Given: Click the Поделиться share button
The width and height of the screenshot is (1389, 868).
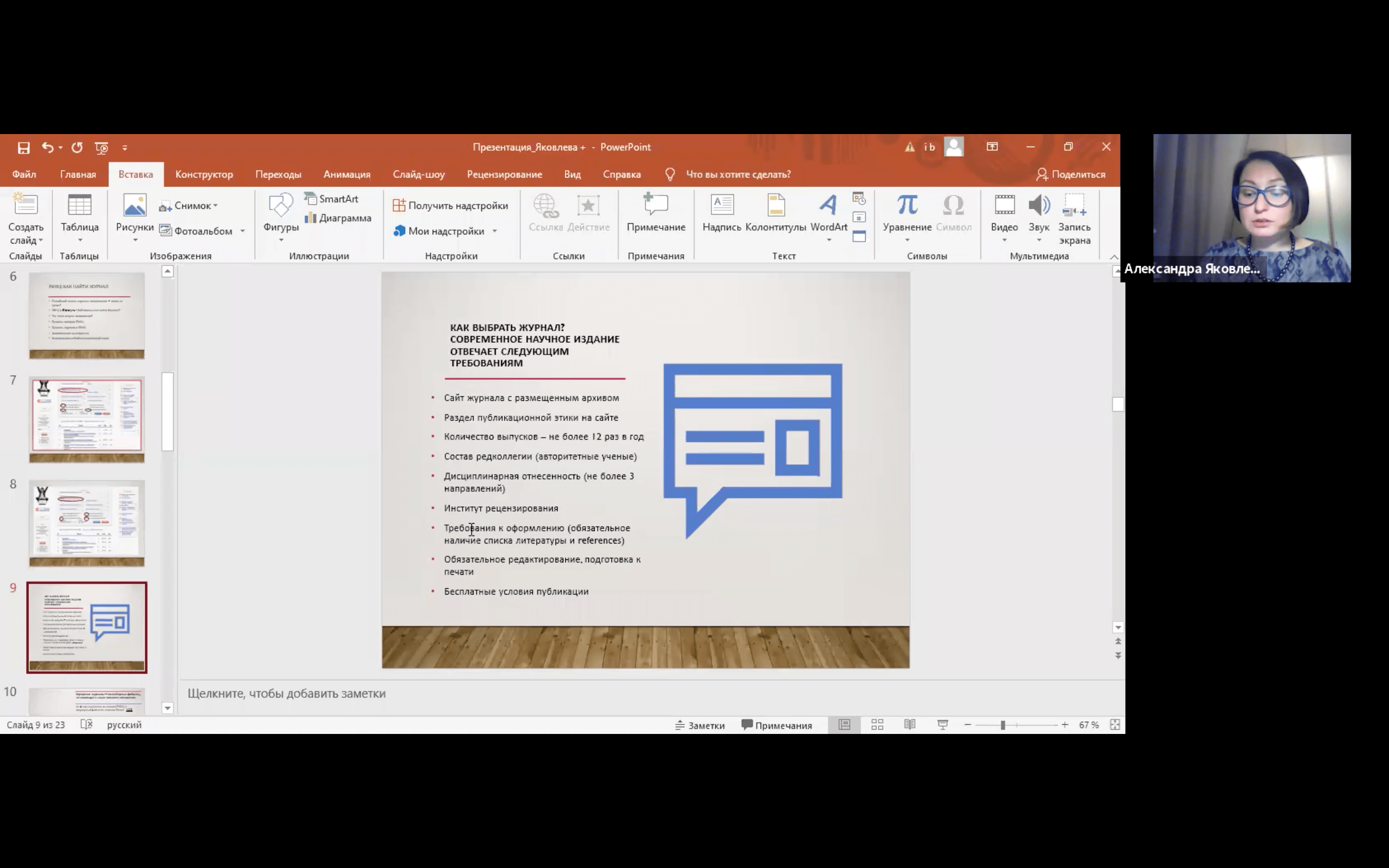Looking at the screenshot, I should [x=1071, y=175].
